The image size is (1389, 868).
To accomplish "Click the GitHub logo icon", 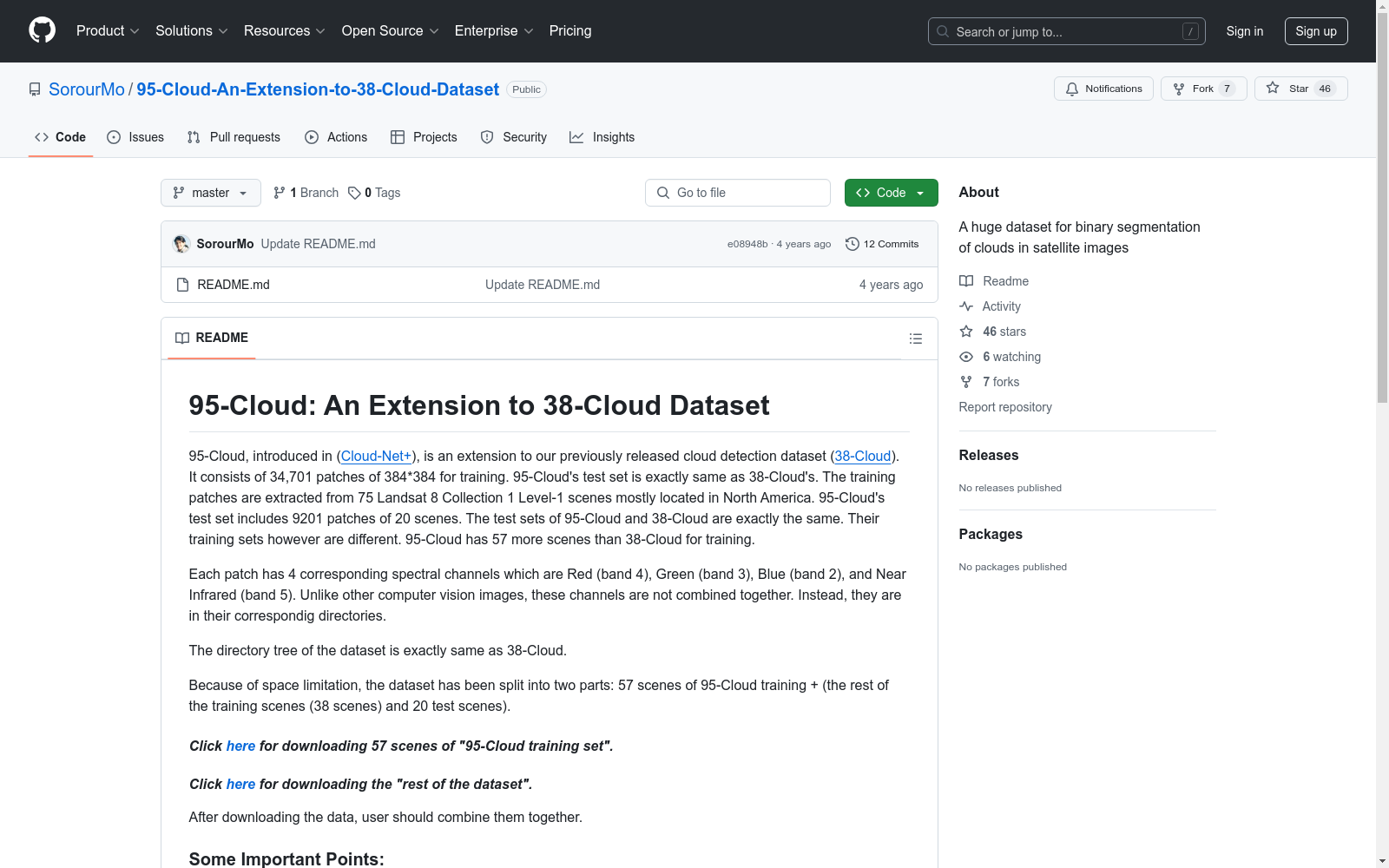I will (42, 30).
